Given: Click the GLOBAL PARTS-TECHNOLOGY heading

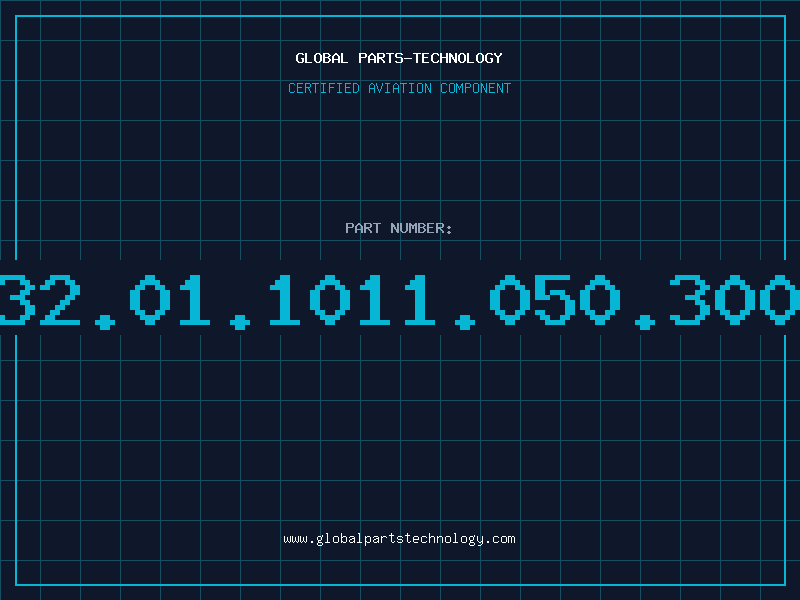Looking at the screenshot, I should point(399,58).
